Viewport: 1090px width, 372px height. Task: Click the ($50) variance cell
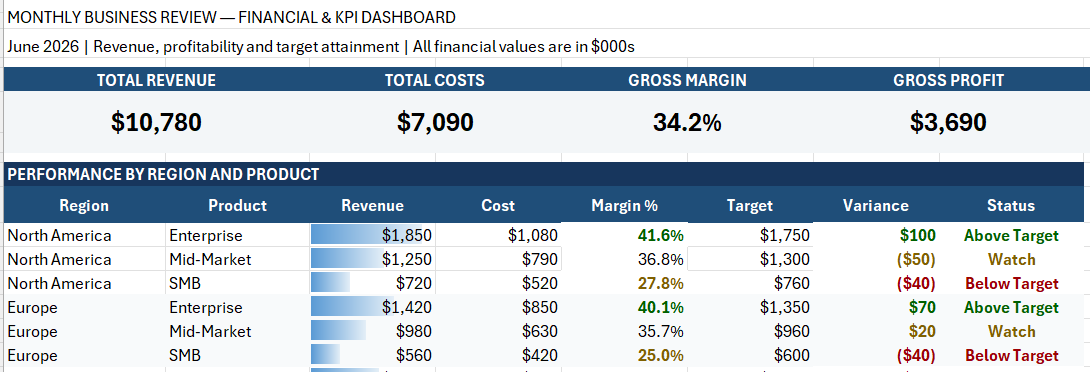[x=875, y=259]
